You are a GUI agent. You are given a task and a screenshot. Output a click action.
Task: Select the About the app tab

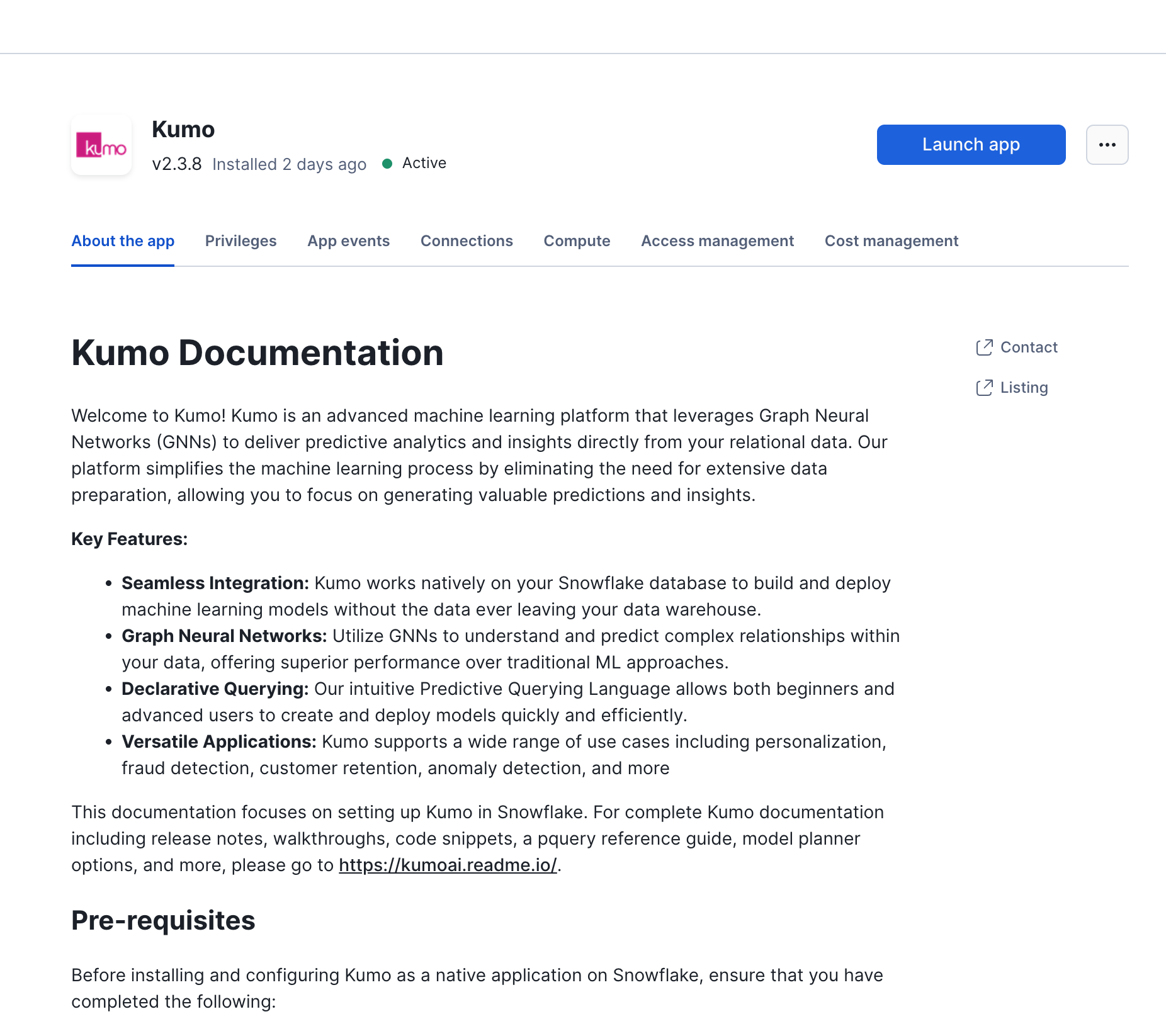123,241
